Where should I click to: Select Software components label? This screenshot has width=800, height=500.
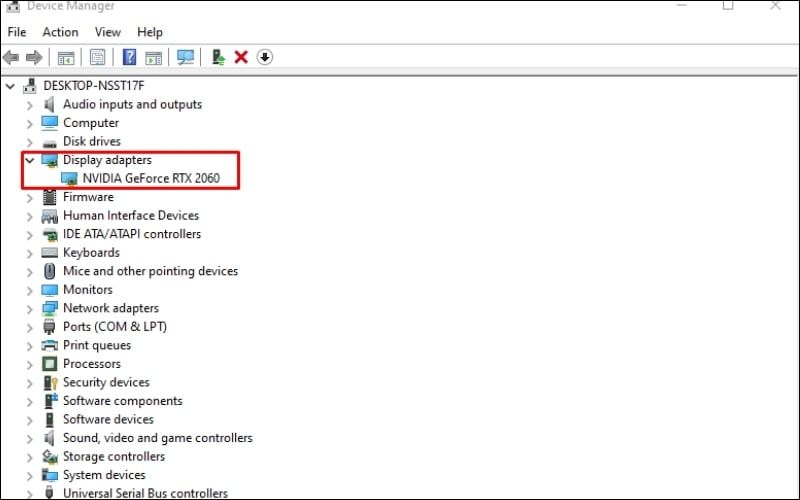pyautogui.click(x=122, y=401)
